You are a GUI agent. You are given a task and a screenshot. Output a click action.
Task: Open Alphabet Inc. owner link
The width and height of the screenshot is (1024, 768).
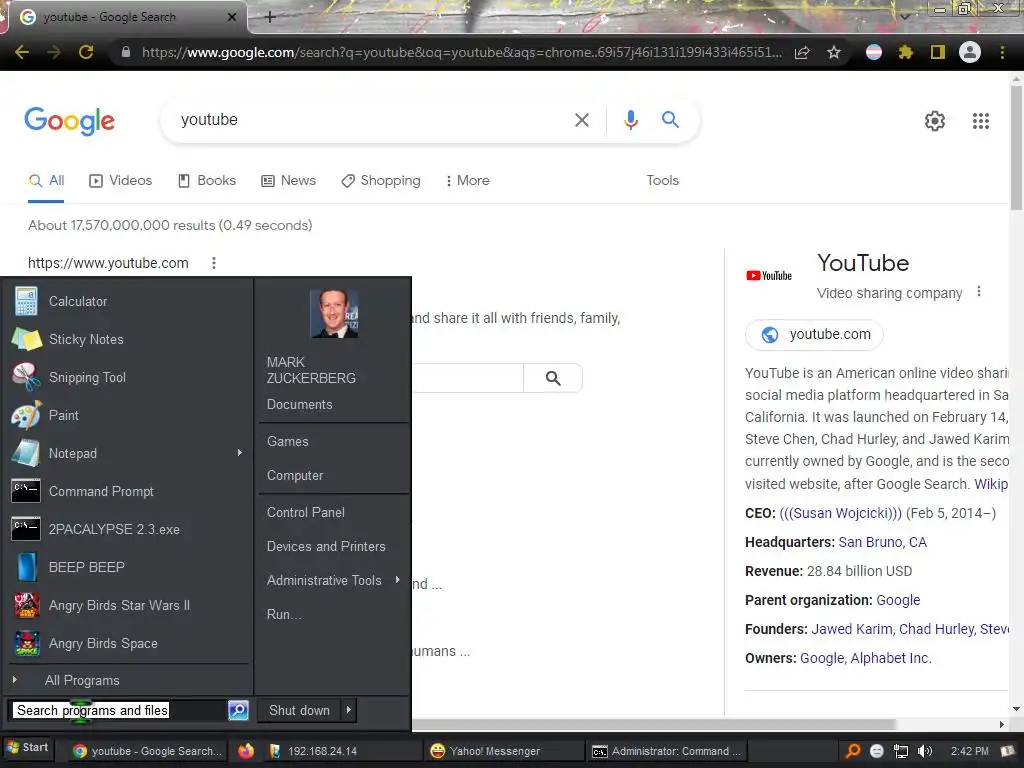[891, 658]
